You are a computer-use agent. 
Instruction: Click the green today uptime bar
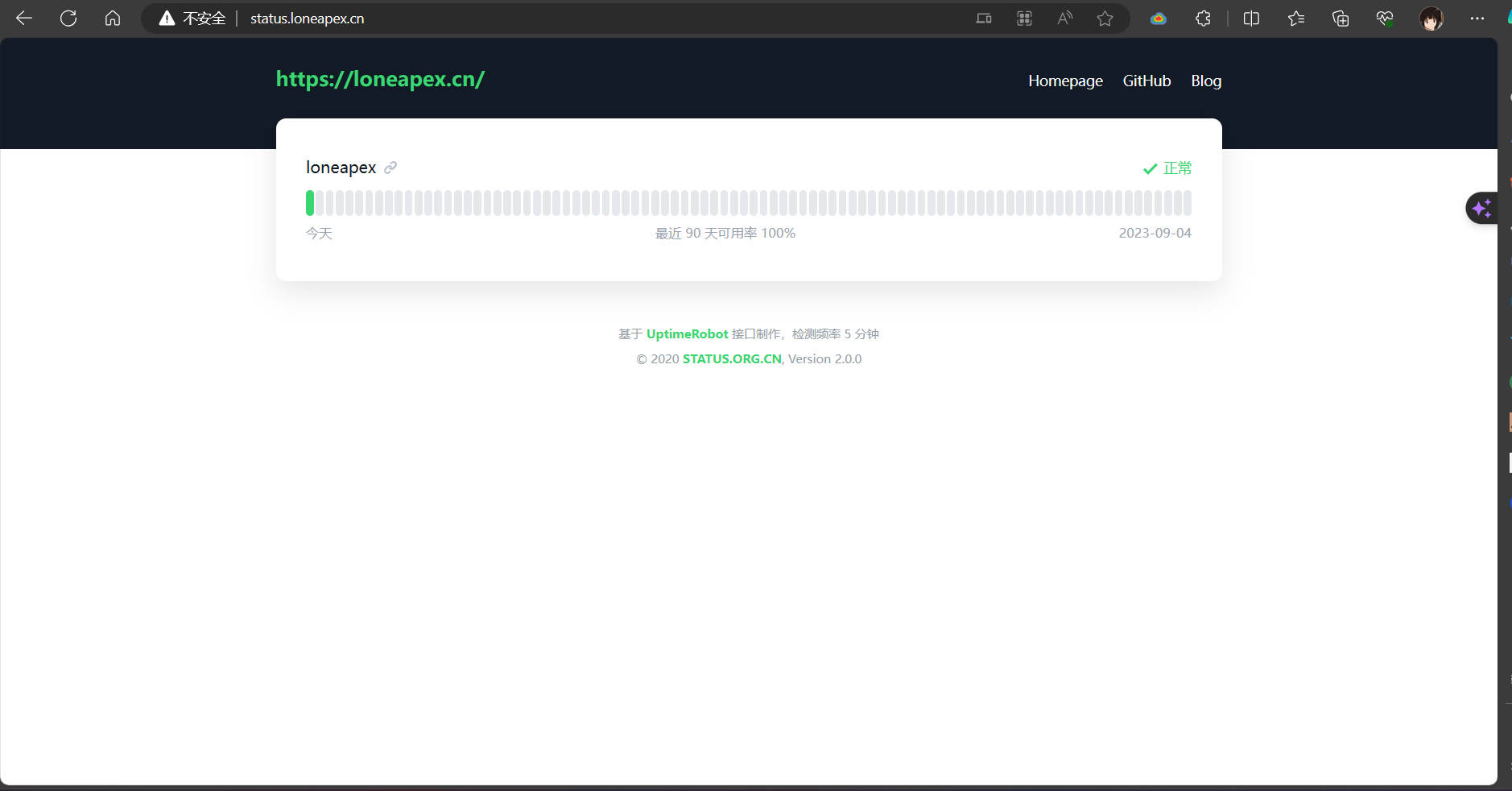point(310,203)
